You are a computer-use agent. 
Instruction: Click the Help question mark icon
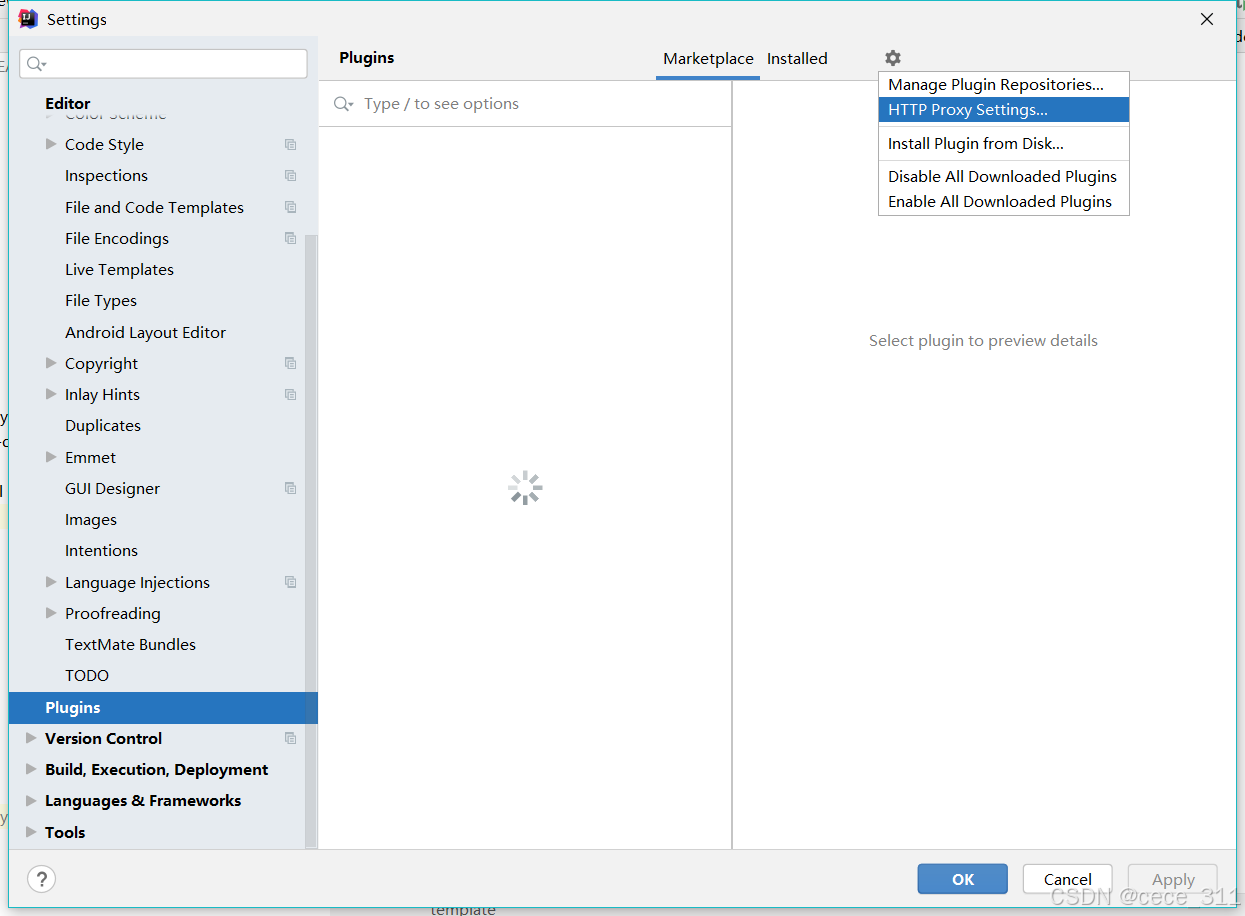(x=41, y=879)
